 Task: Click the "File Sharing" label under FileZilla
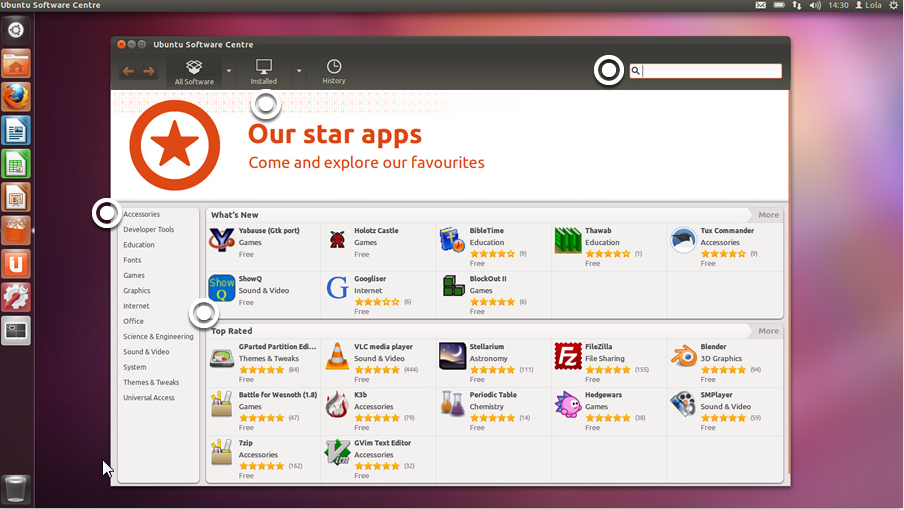(x=604, y=358)
